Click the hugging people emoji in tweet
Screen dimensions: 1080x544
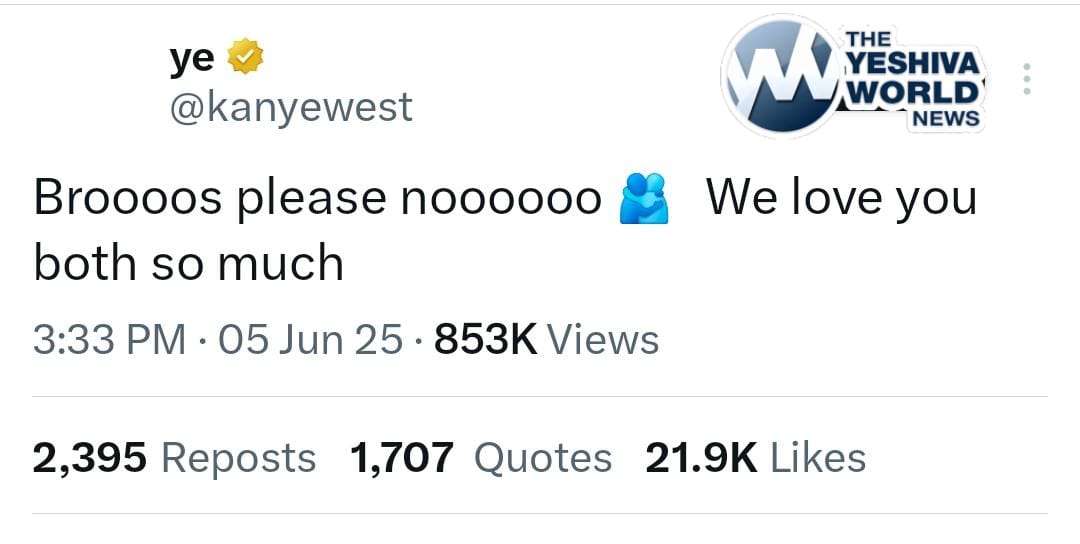tap(643, 198)
